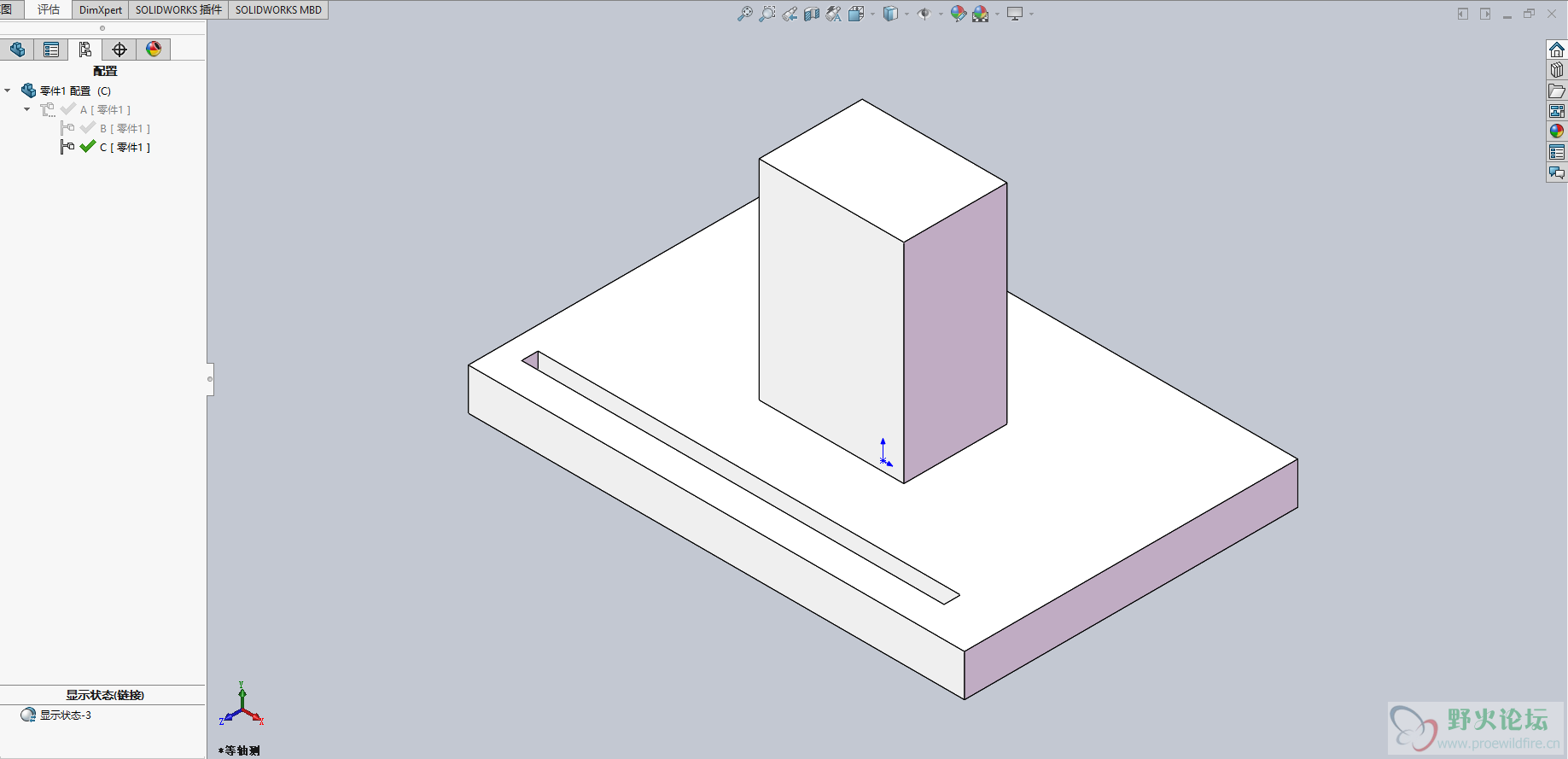
Task: Expand the View Settings dropdown arrow
Action: [1031, 14]
